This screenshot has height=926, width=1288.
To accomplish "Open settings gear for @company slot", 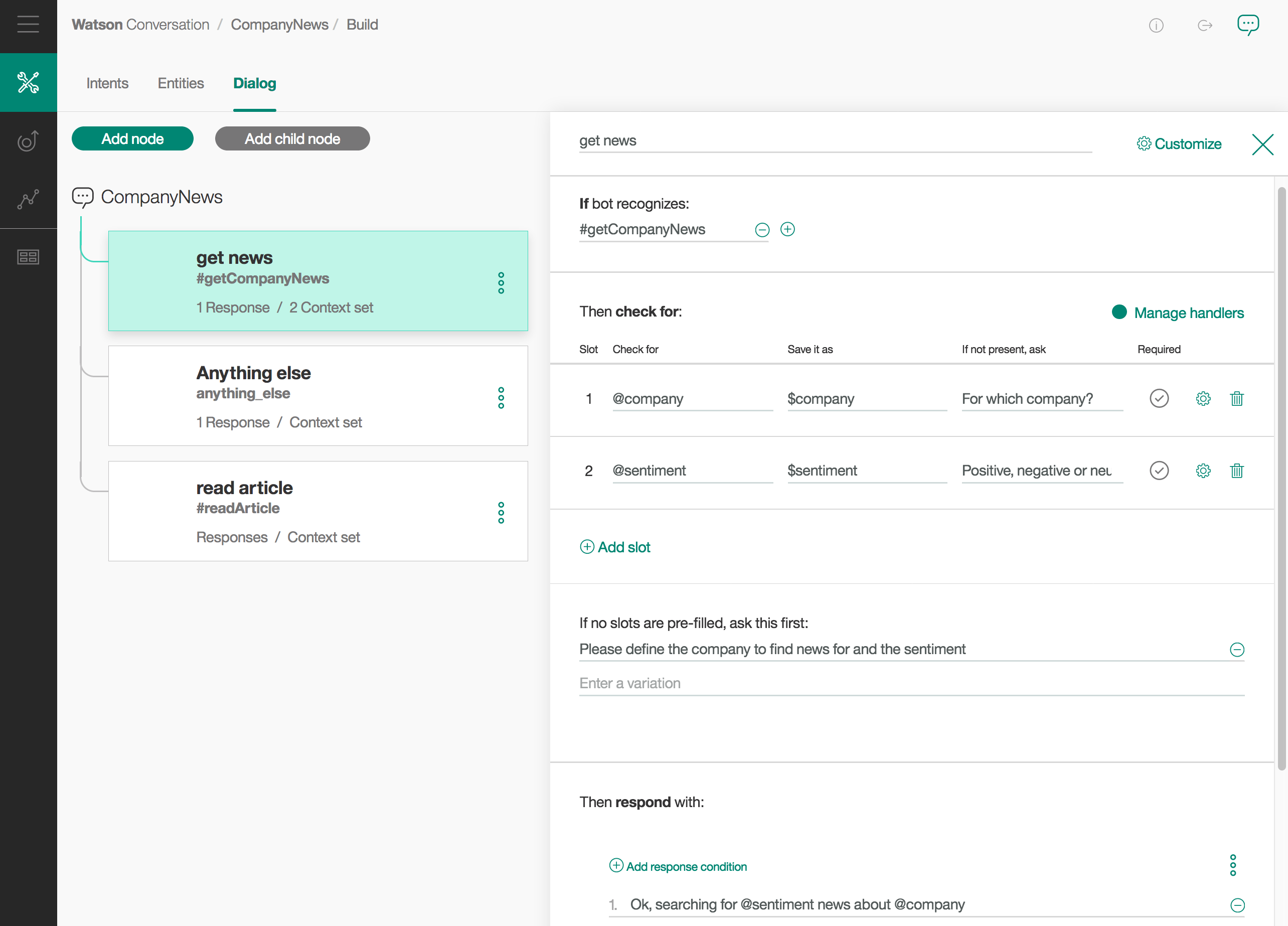I will coord(1203,399).
